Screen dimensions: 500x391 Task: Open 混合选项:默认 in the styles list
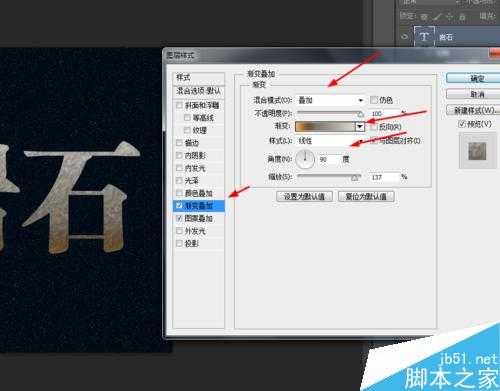pyautogui.click(x=199, y=91)
